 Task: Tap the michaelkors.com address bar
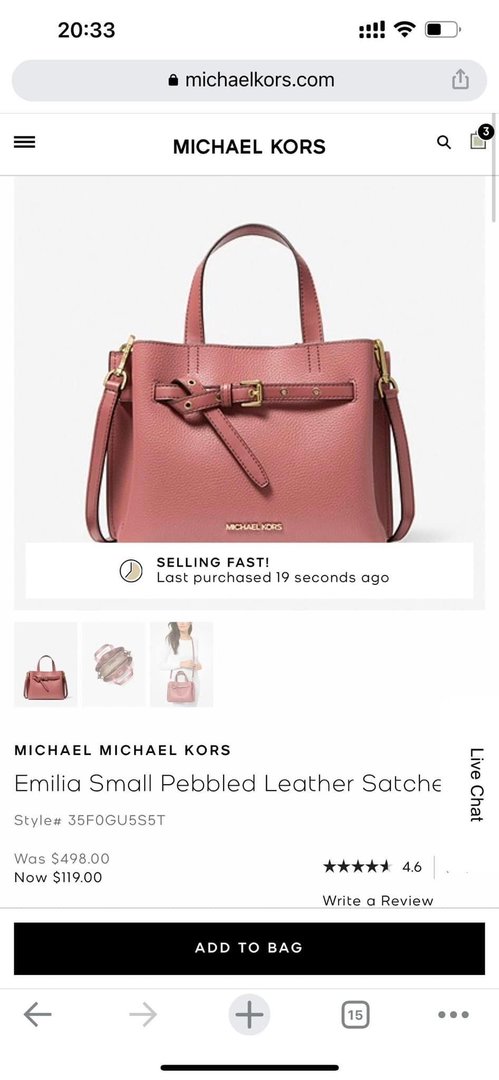[x=249, y=81]
